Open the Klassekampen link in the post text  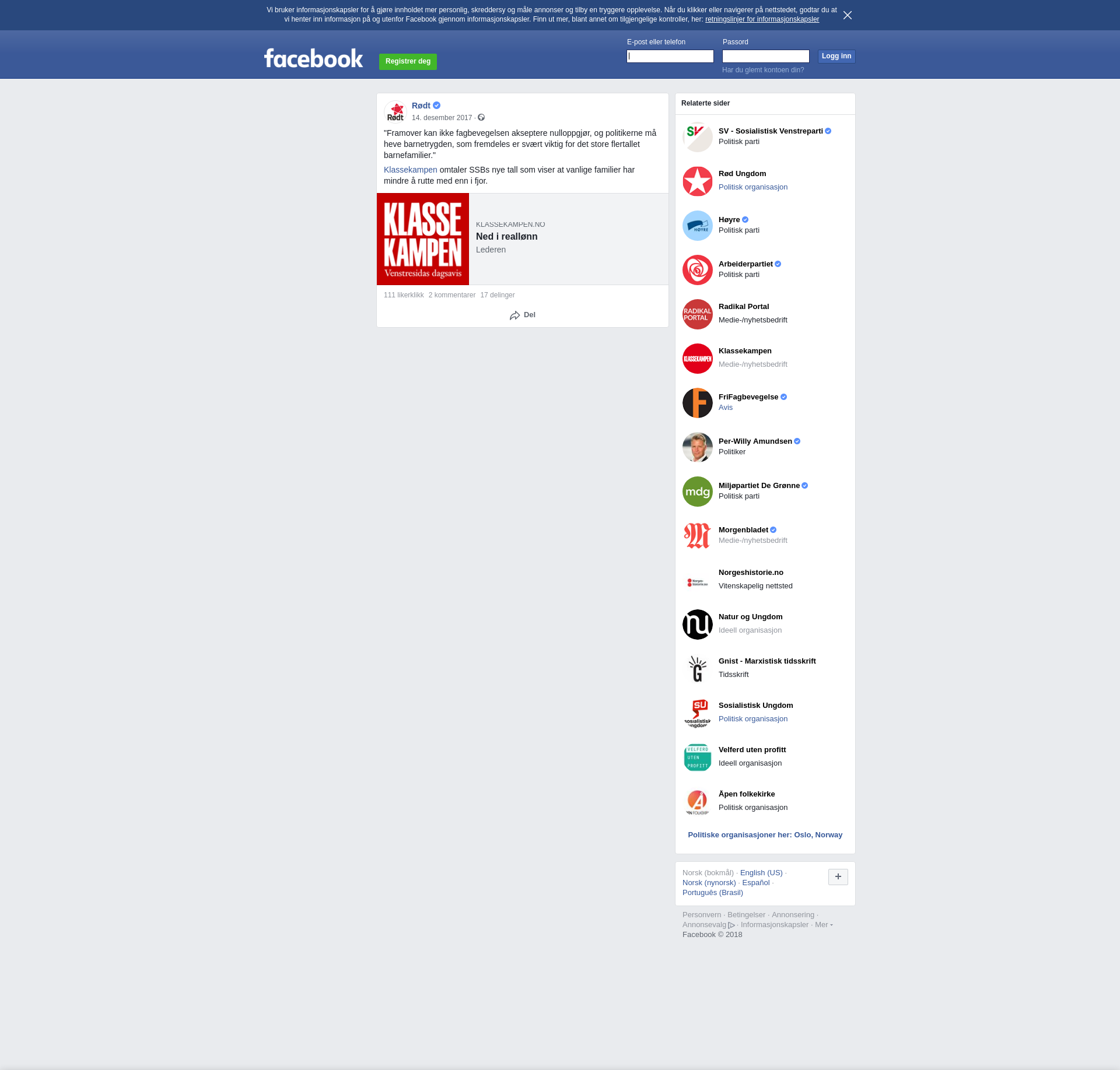tap(411, 170)
